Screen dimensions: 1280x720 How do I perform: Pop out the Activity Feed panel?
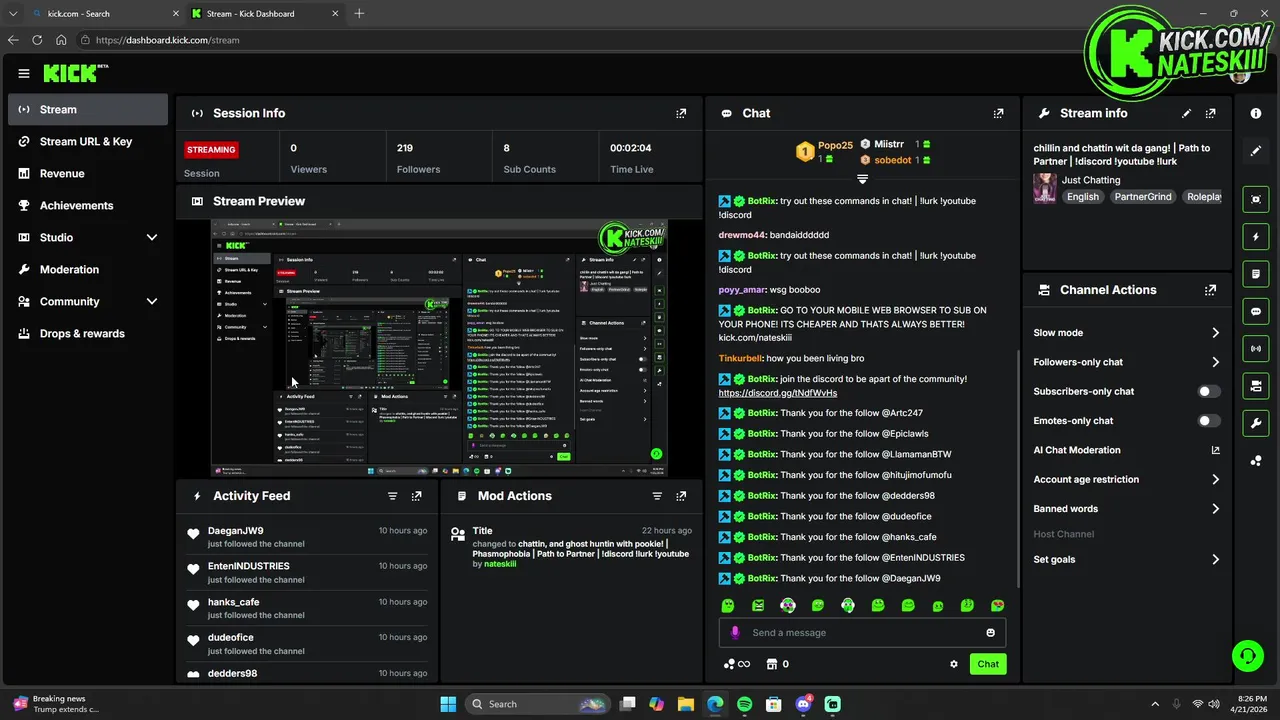click(417, 496)
